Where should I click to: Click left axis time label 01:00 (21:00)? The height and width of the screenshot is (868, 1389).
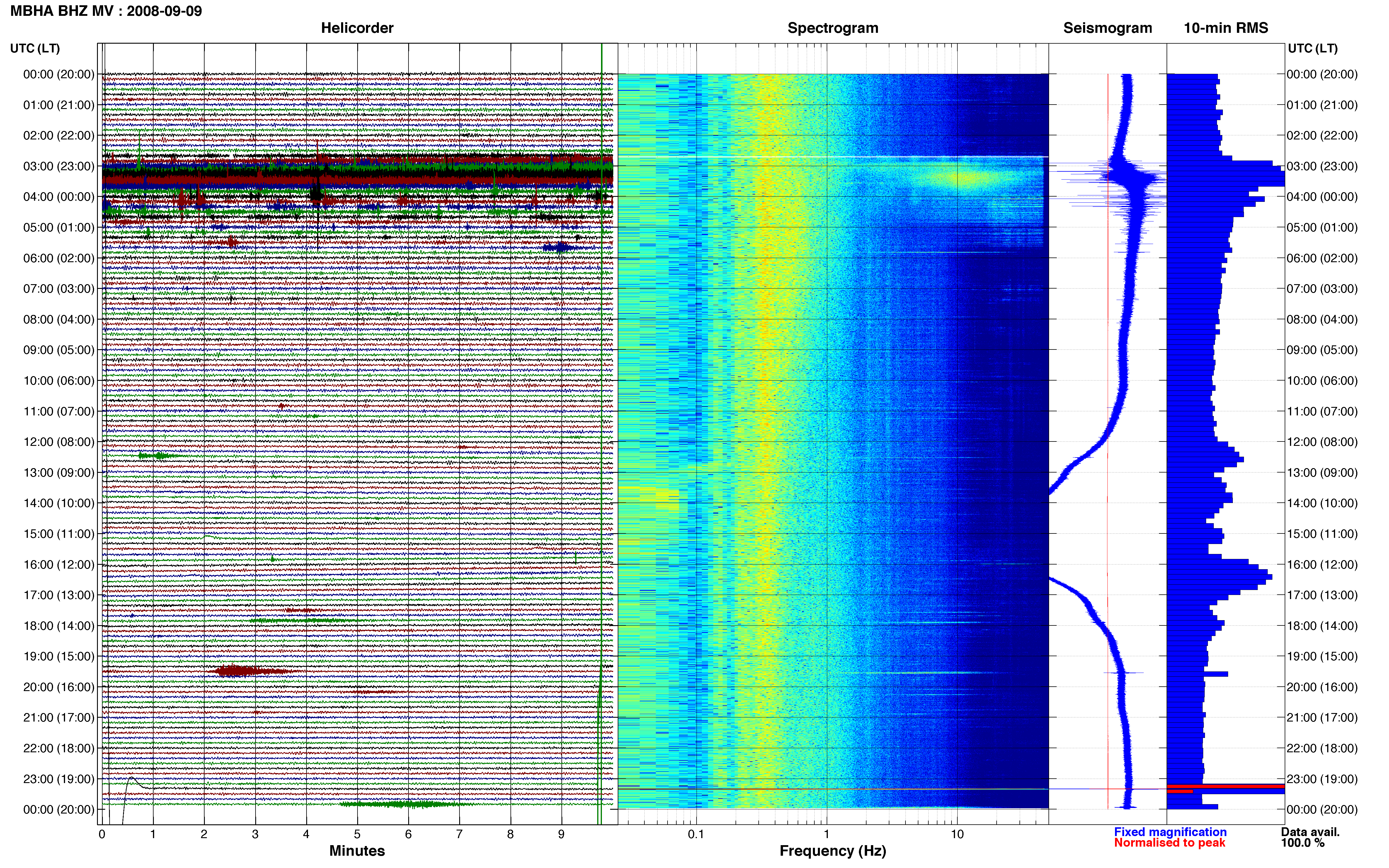[59, 105]
